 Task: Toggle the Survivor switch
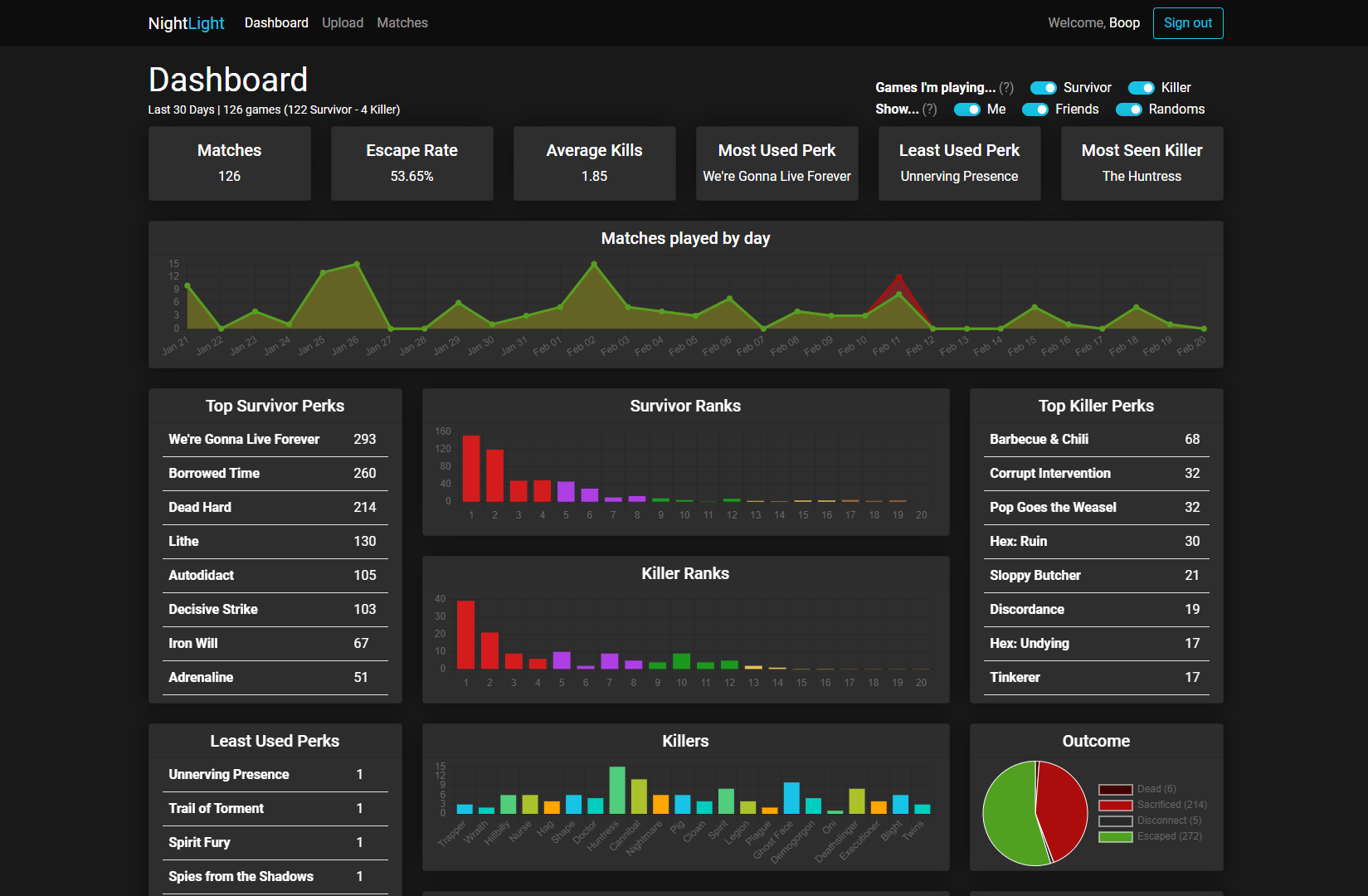1043,88
